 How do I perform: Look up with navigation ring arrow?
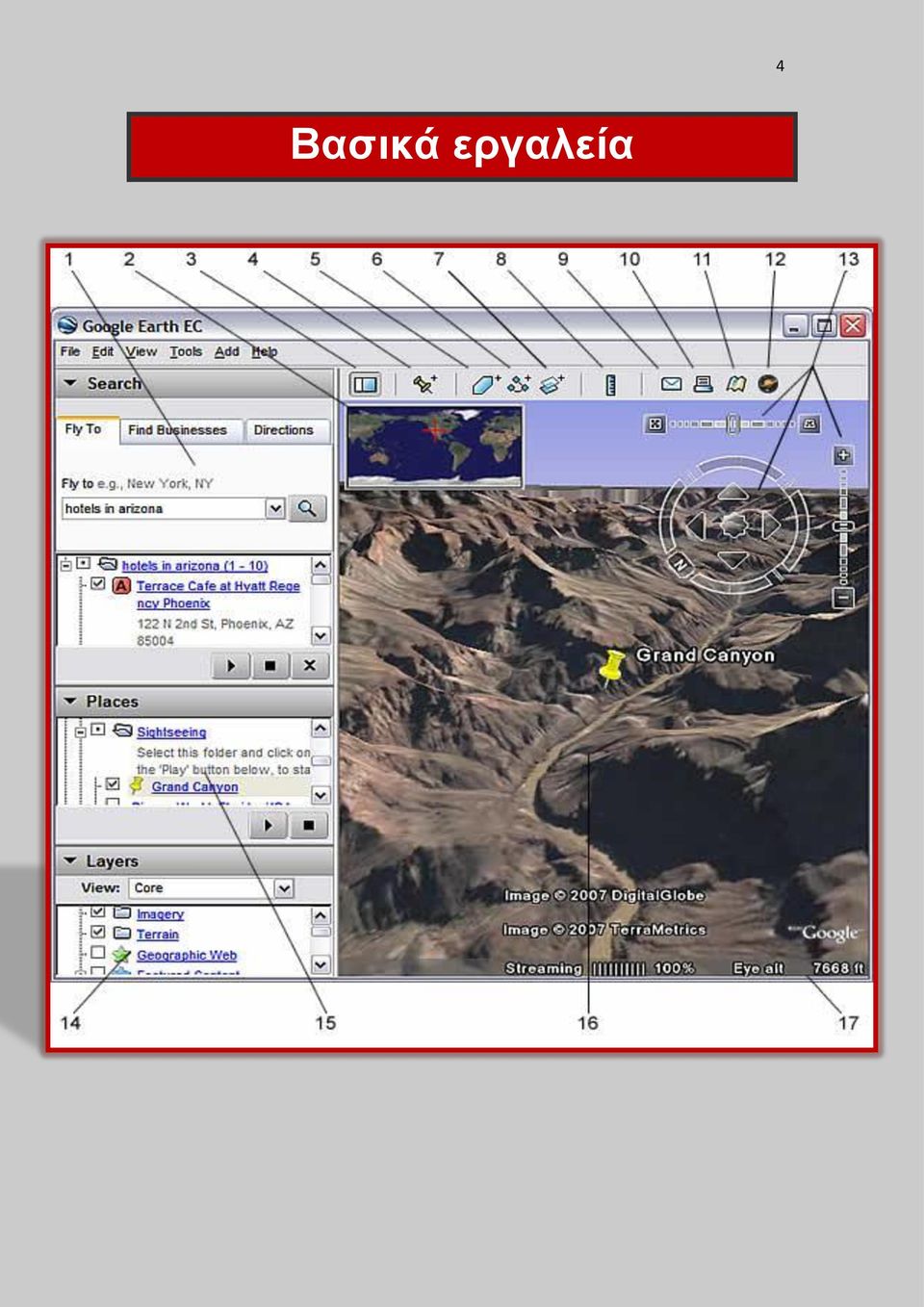coord(733,493)
